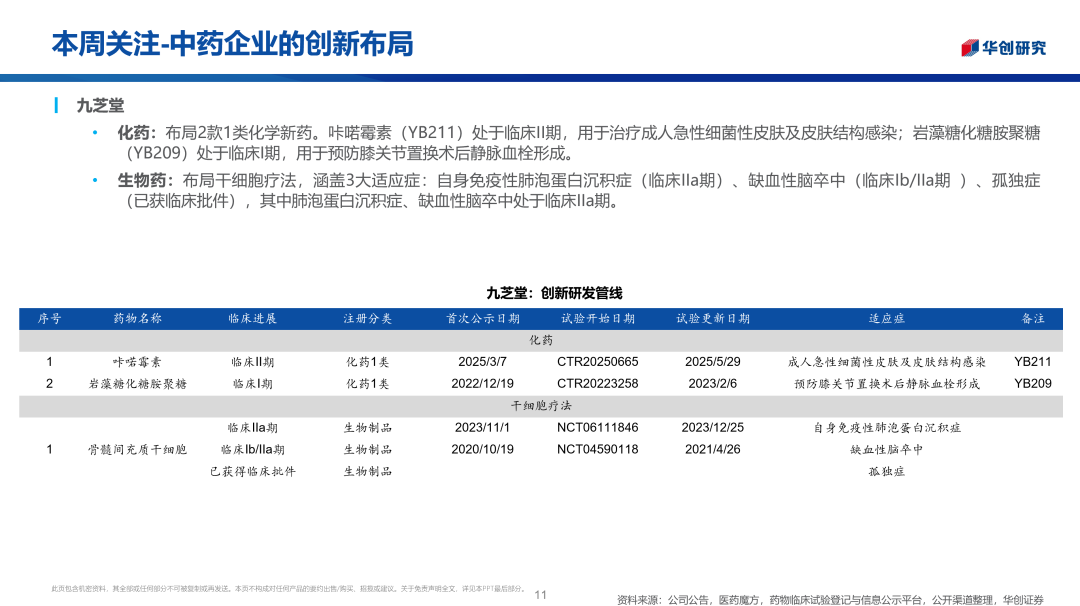Click the update date 2023/12/25
Screen dimensions: 1080x606
(x=713, y=428)
